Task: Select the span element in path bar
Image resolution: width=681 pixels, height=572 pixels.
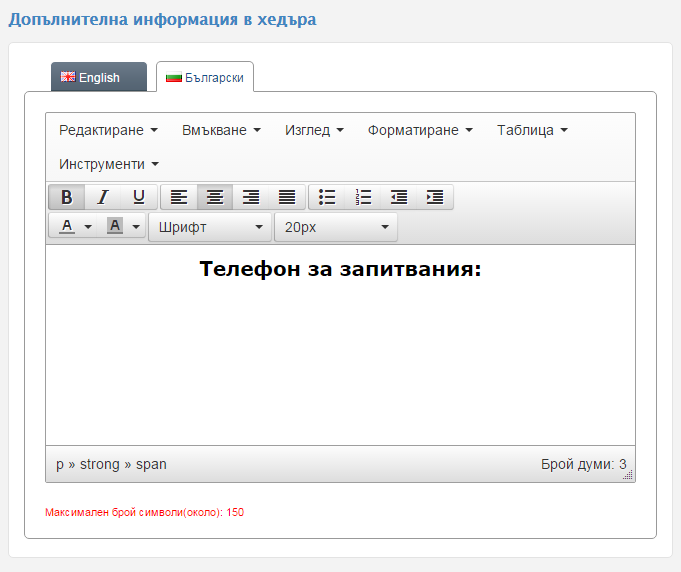Action: point(151,464)
